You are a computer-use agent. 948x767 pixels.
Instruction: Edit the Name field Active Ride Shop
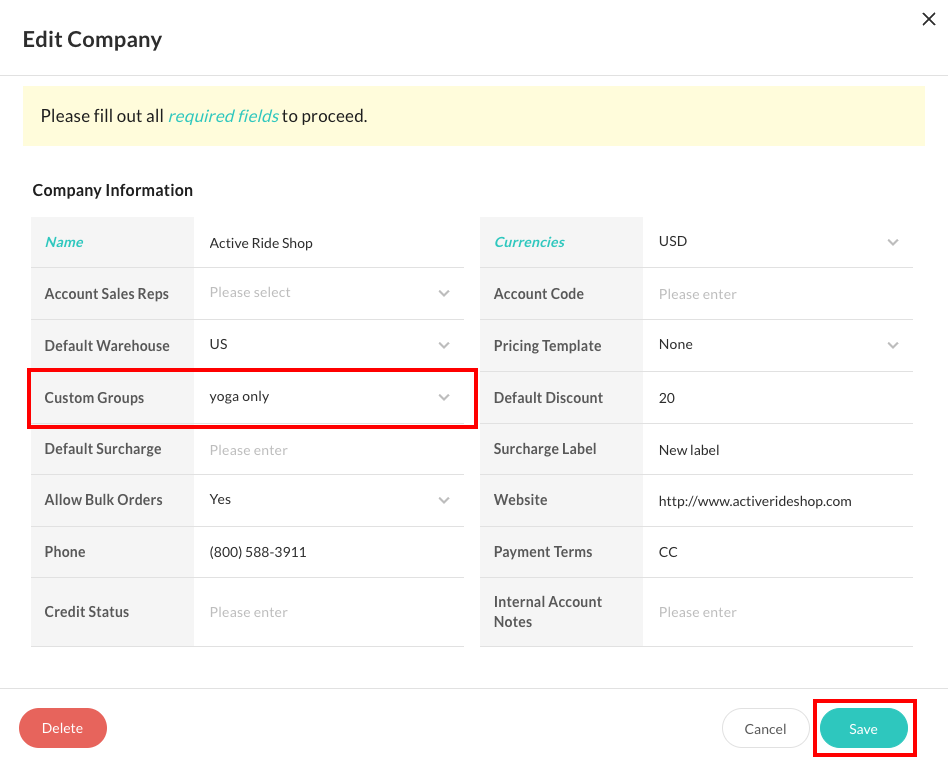tap(329, 243)
